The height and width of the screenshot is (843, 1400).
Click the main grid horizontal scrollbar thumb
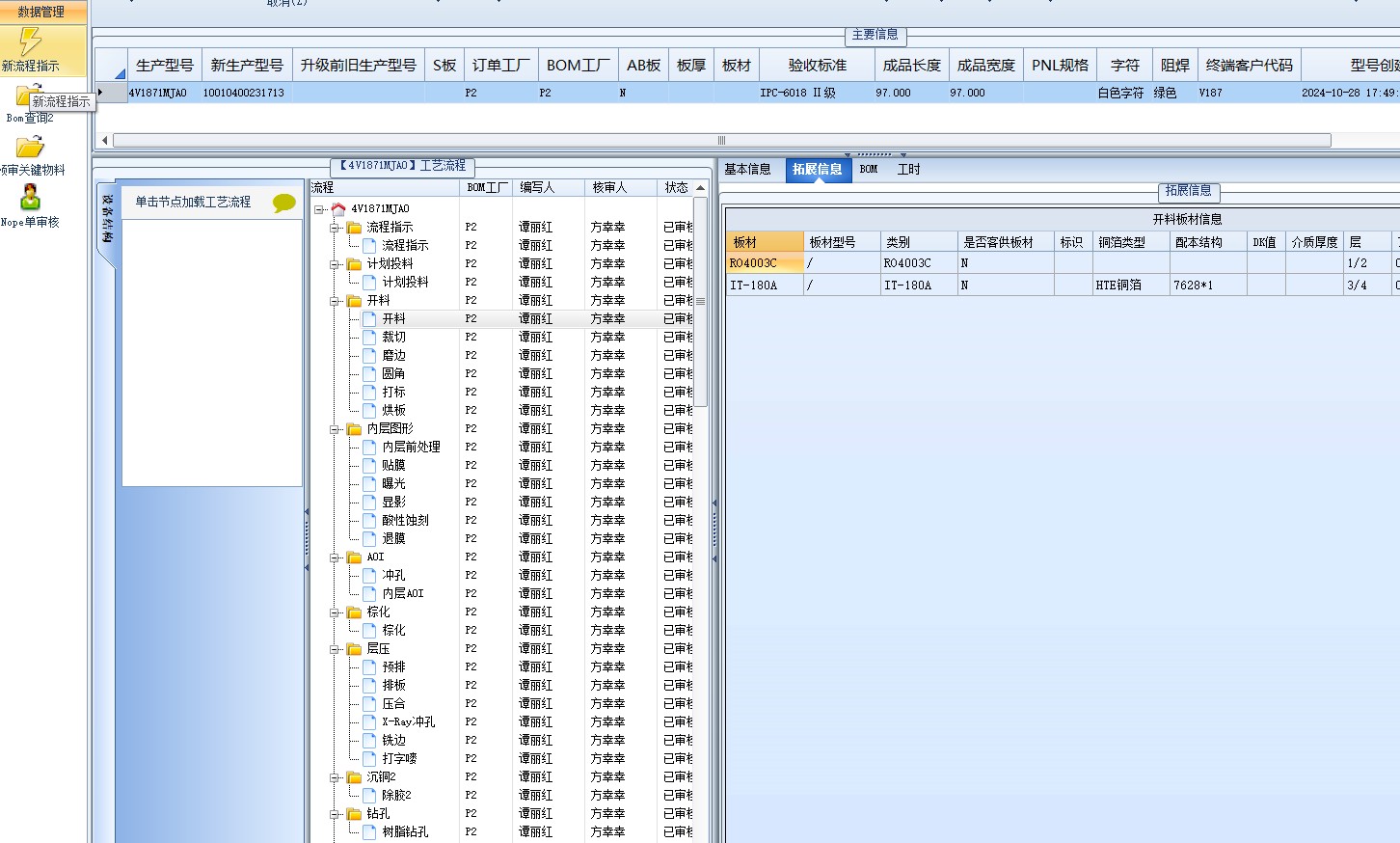coord(721,141)
